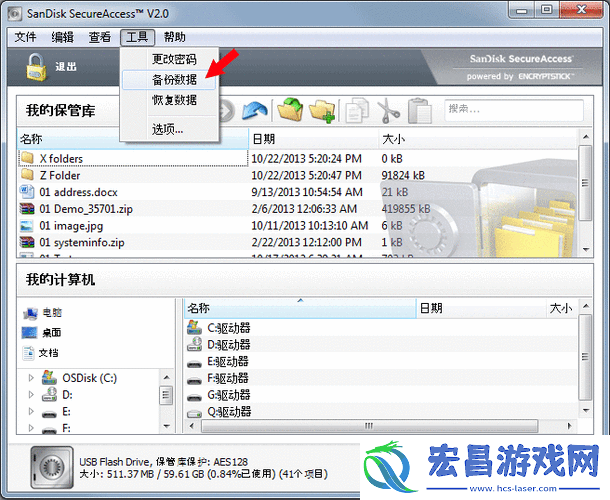Select the G:驱动器 entry text
610x500 pixels.
point(229,395)
